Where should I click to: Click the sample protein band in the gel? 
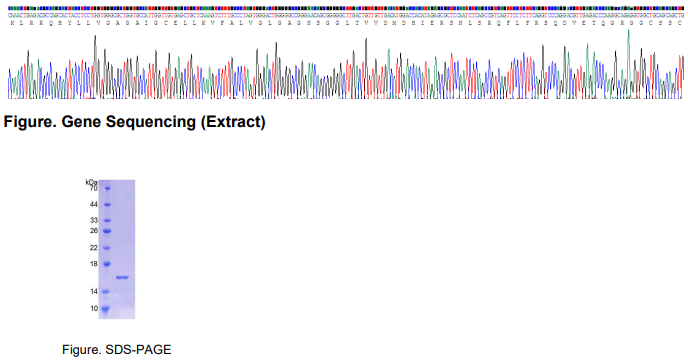pyautogui.click(x=122, y=277)
